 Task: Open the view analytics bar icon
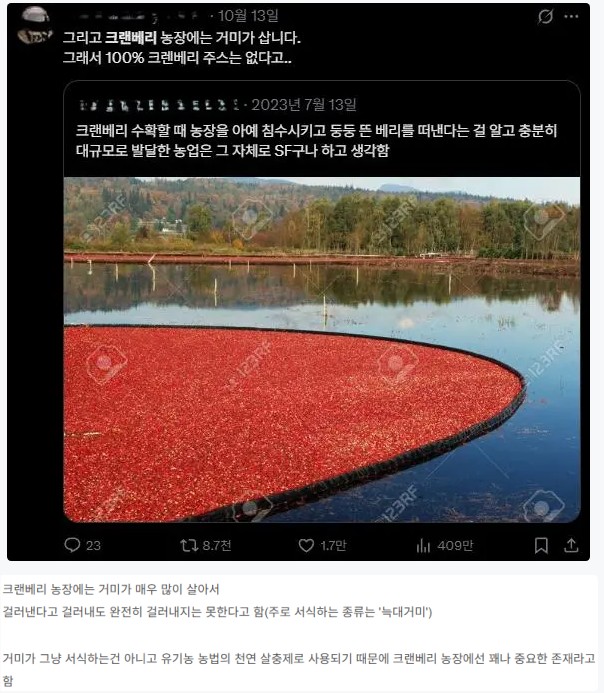coord(423,546)
